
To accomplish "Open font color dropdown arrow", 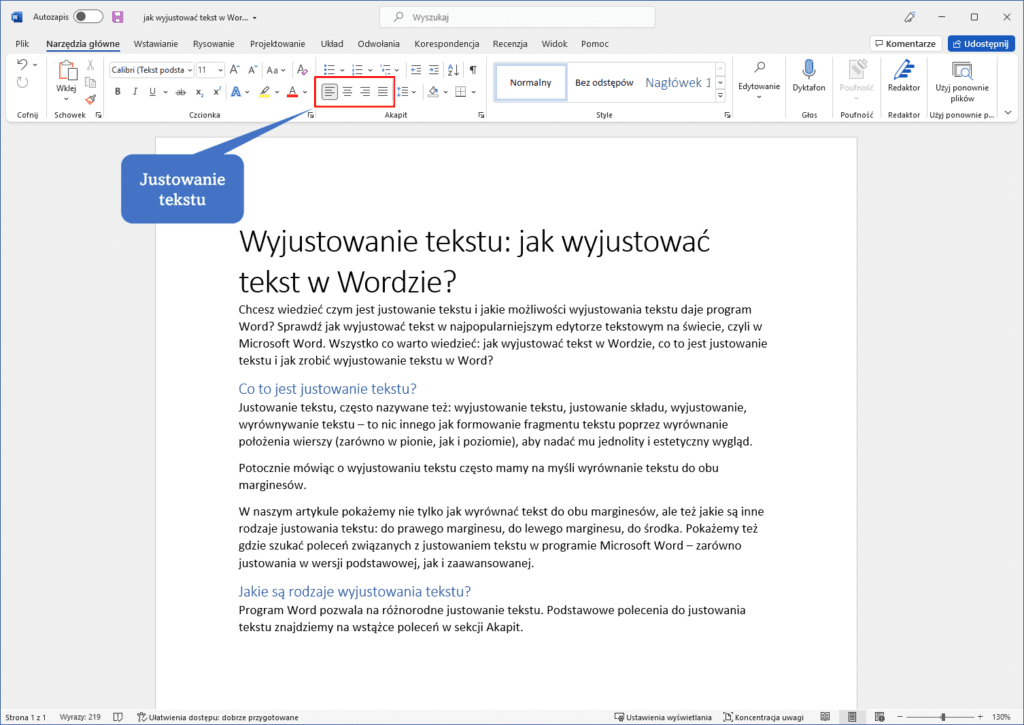I will (305, 92).
